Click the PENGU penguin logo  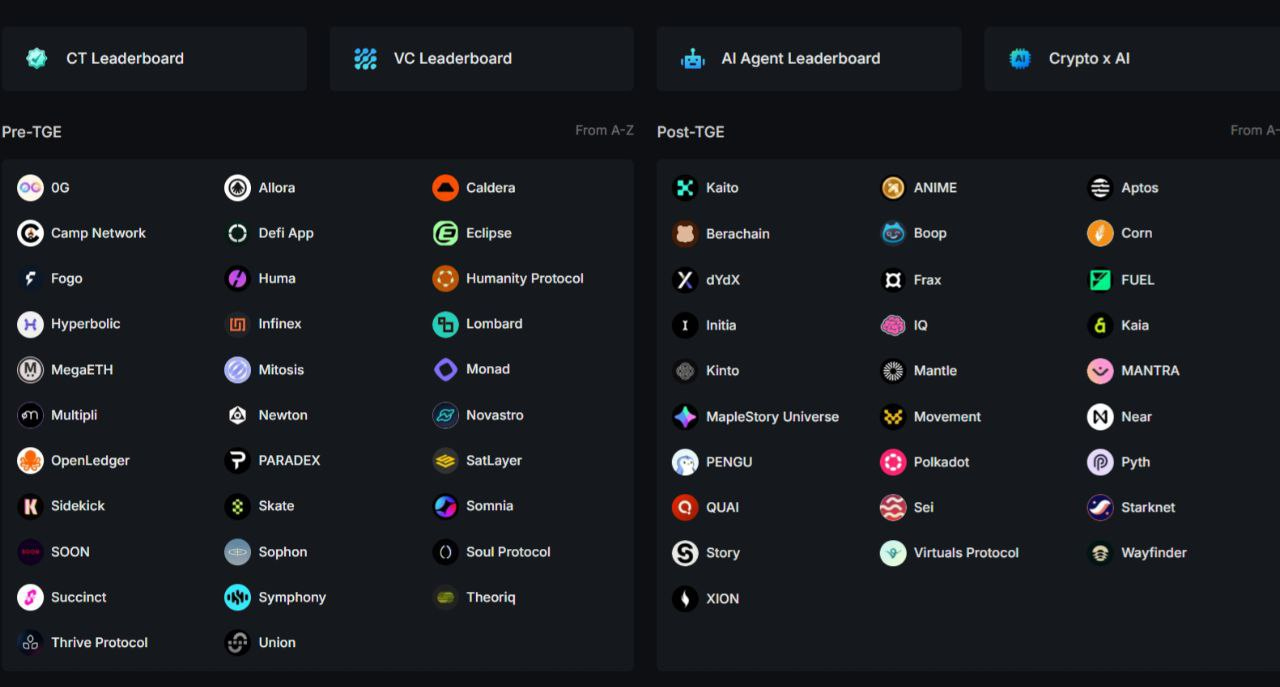click(x=685, y=462)
